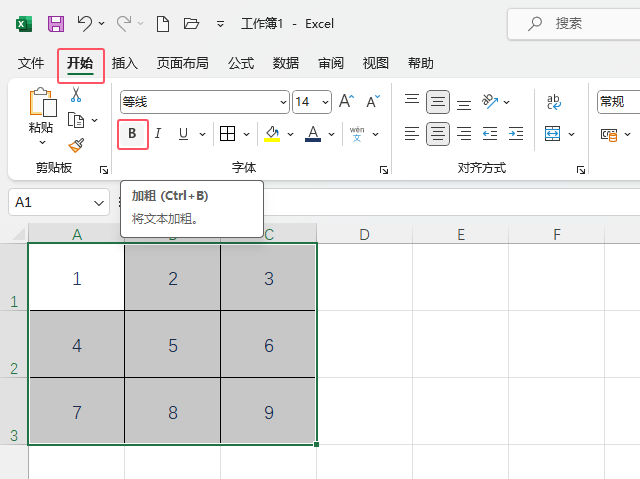Open the 等线 font name dropdown
Screen dimensions: 640x479
pos(283,102)
